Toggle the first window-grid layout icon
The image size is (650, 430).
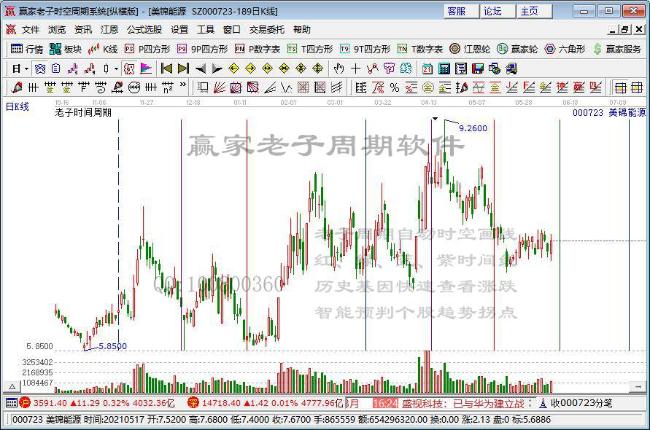(621, 87)
